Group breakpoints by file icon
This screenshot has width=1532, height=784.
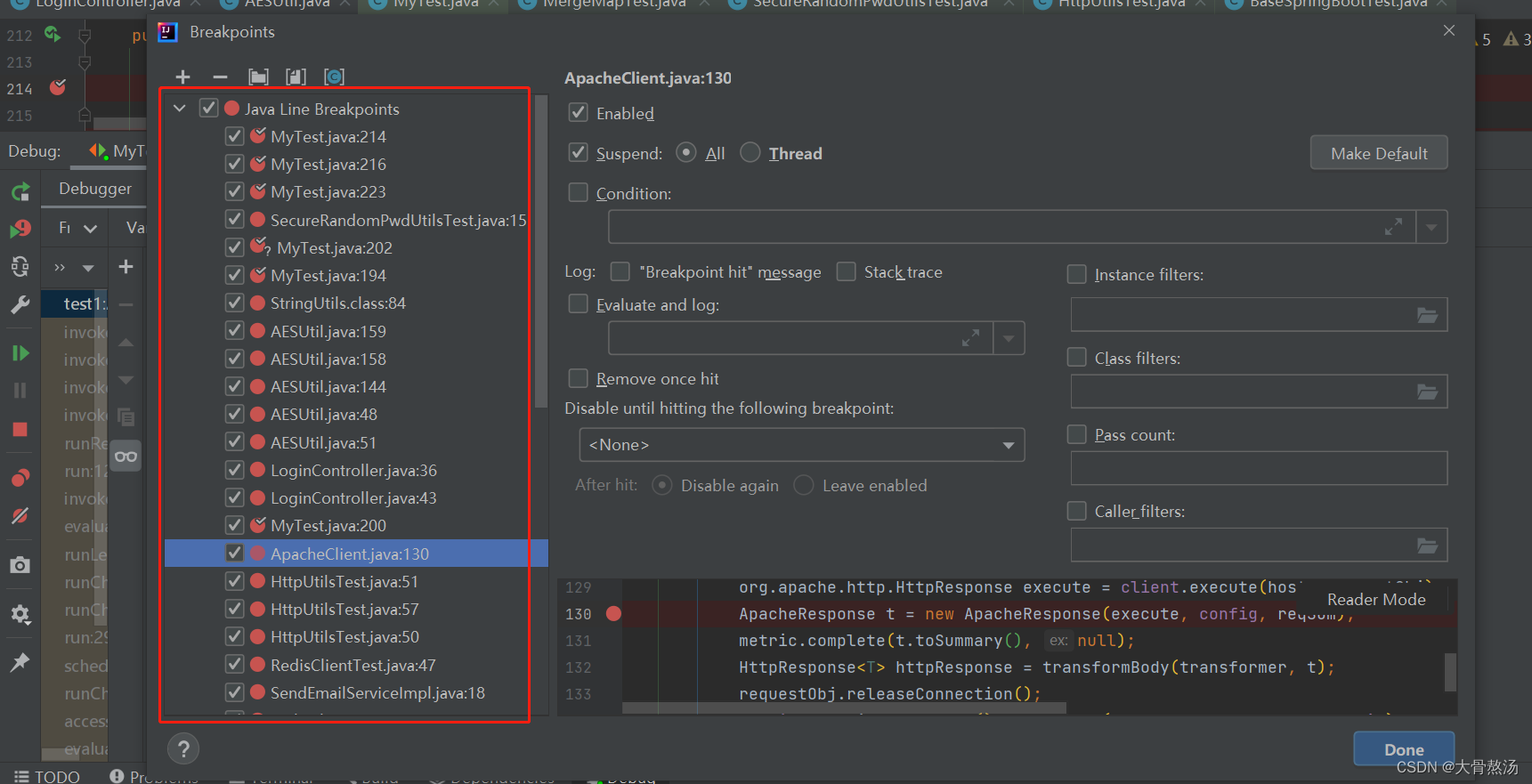pyautogui.click(x=296, y=77)
